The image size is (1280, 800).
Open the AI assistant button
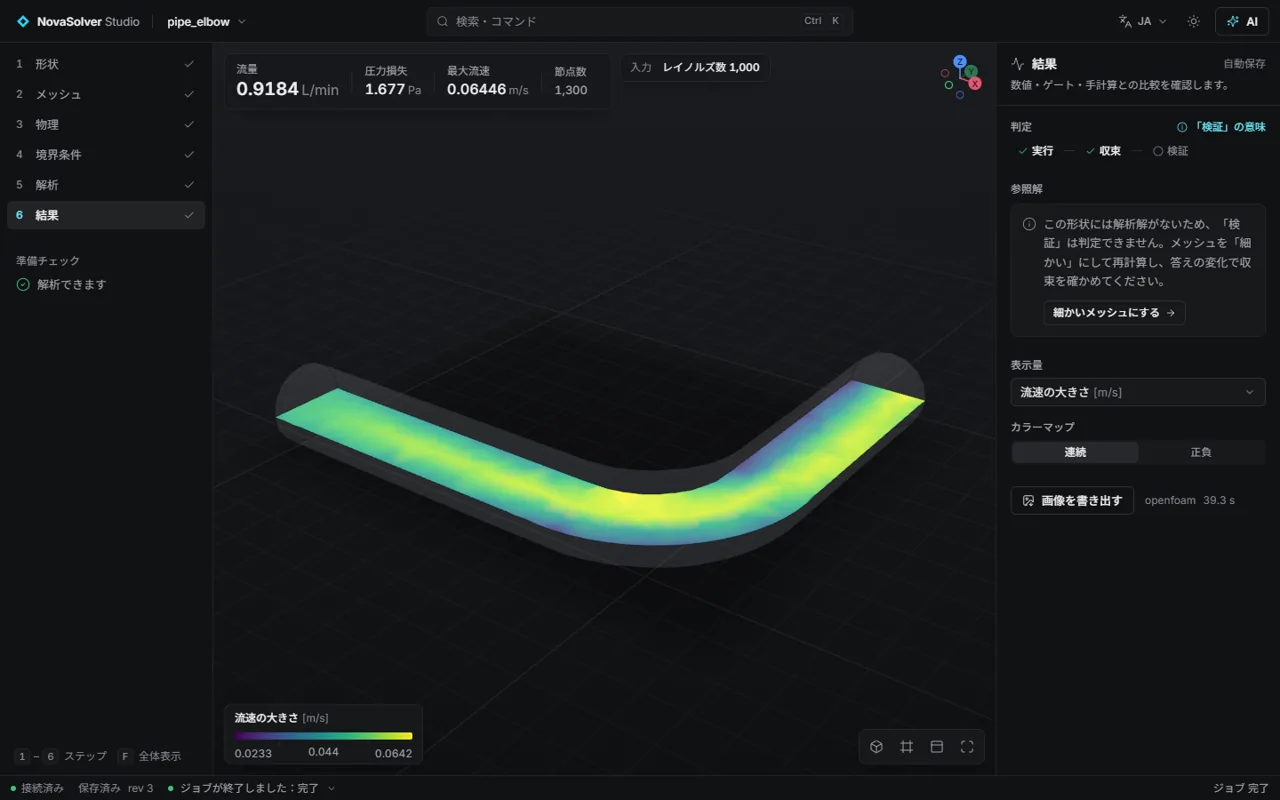tap(1241, 21)
